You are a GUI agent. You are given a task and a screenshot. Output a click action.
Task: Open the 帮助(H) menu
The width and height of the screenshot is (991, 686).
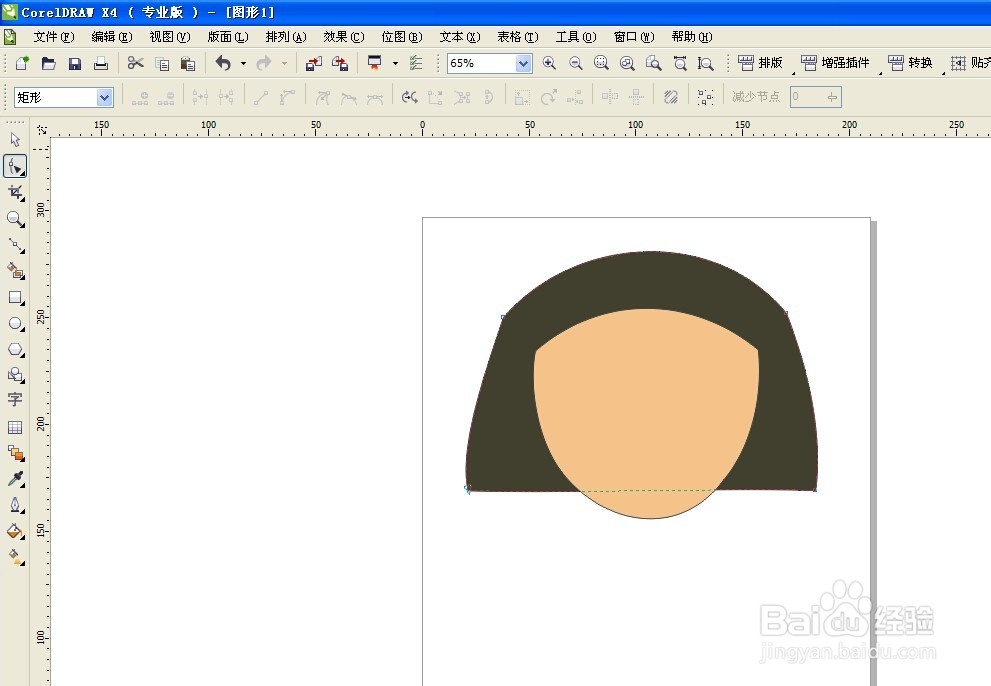tap(692, 37)
